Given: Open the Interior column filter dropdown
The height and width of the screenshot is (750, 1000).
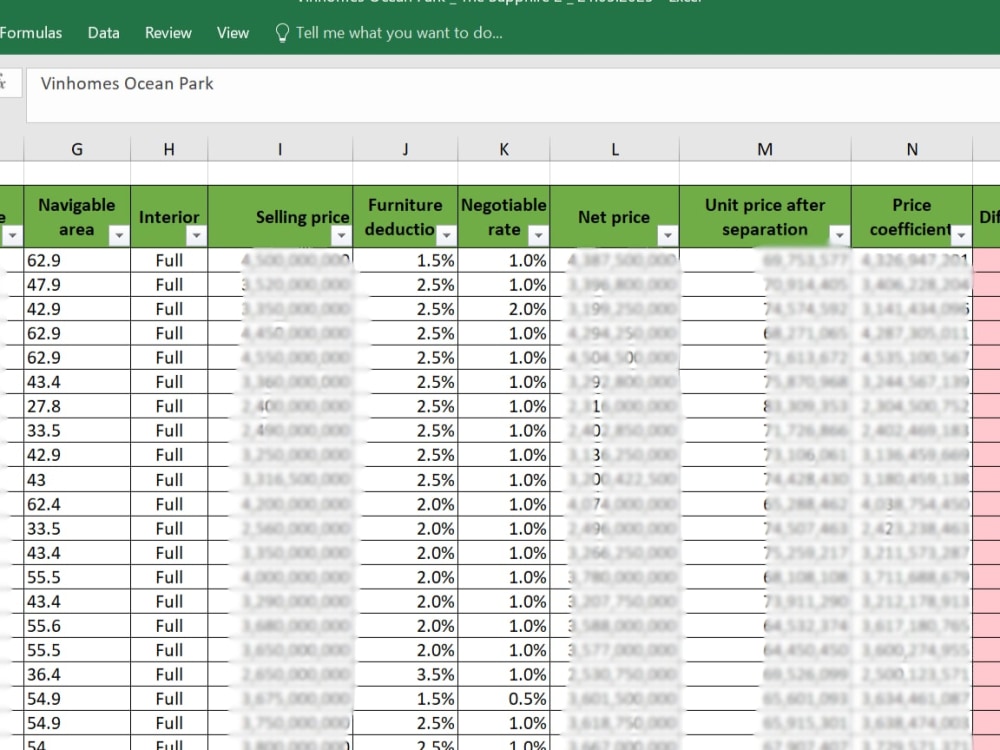Looking at the screenshot, I should pyautogui.click(x=196, y=235).
